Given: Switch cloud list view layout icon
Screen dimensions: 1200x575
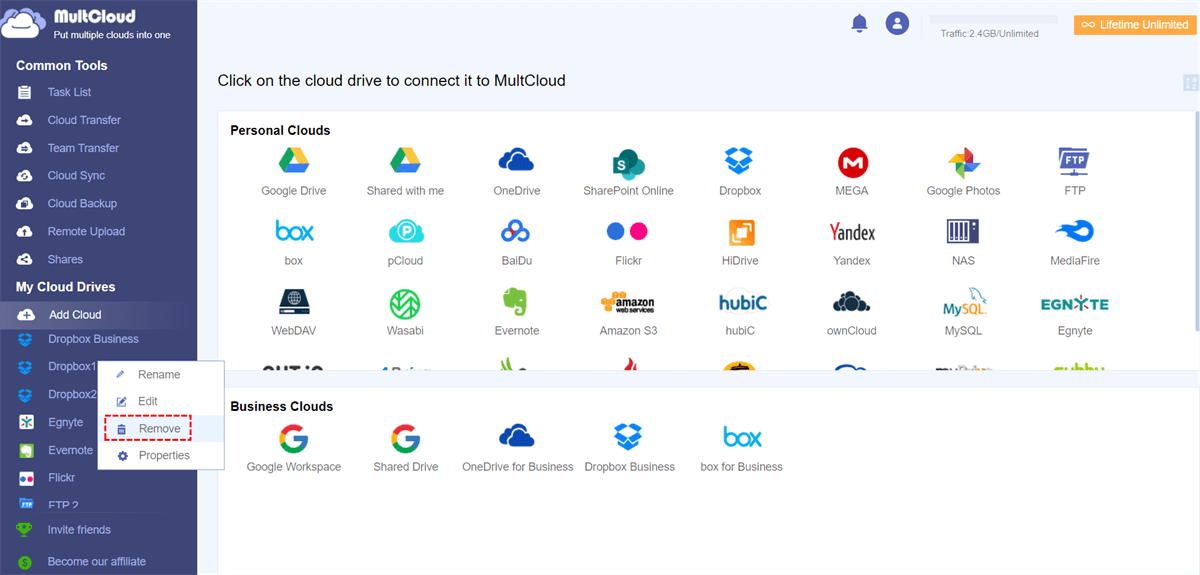Looking at the screenshot, I should (x=1190, y=85).
